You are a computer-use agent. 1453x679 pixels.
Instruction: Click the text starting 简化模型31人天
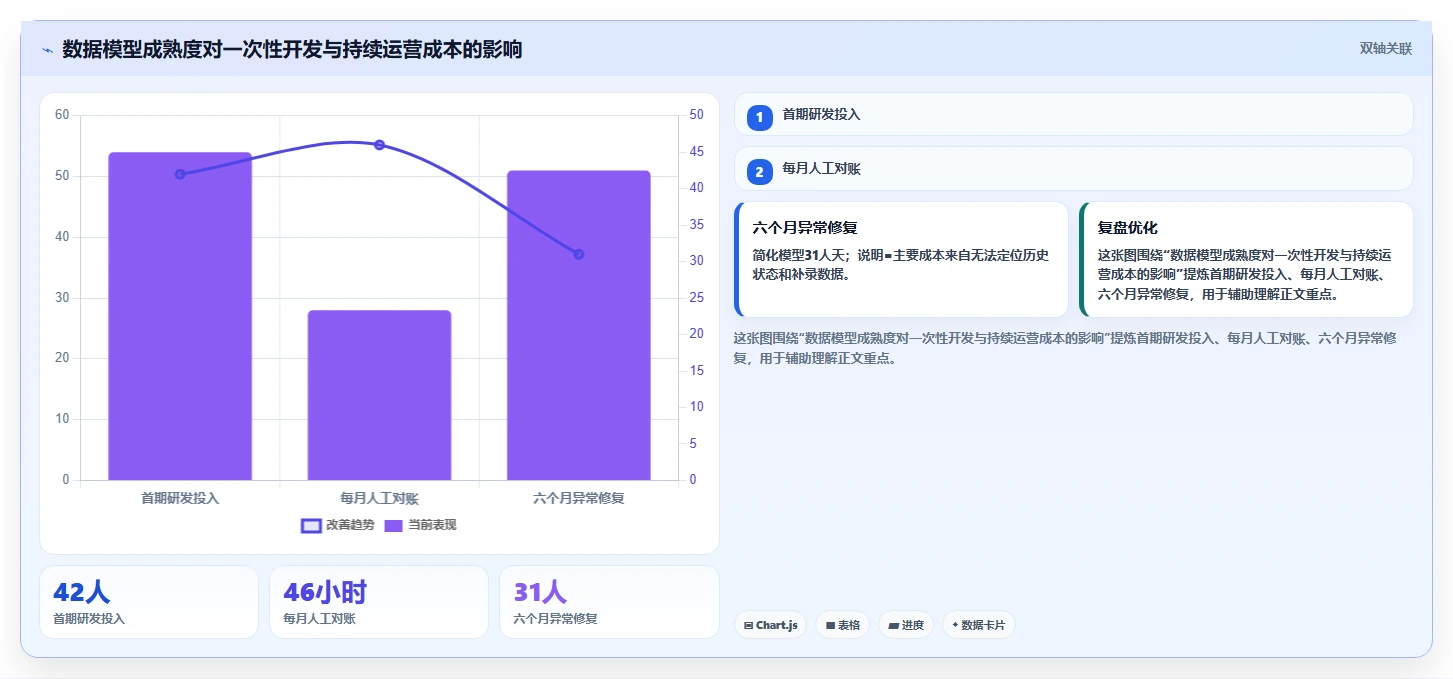(901, 264)
